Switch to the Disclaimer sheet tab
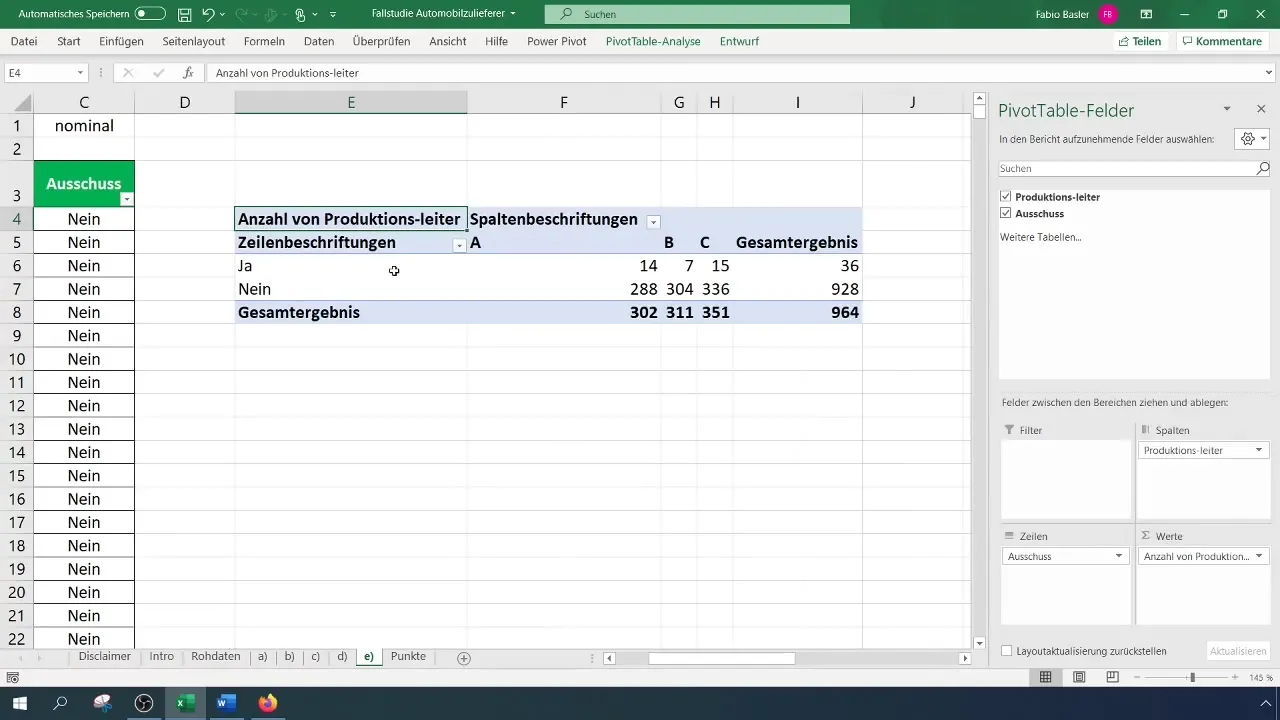Viewport: 1280px width, 720px height. [106, 657]
